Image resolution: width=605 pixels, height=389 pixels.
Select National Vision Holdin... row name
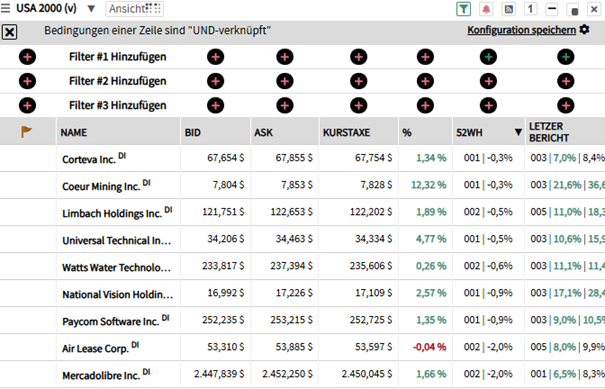(118, 294)
